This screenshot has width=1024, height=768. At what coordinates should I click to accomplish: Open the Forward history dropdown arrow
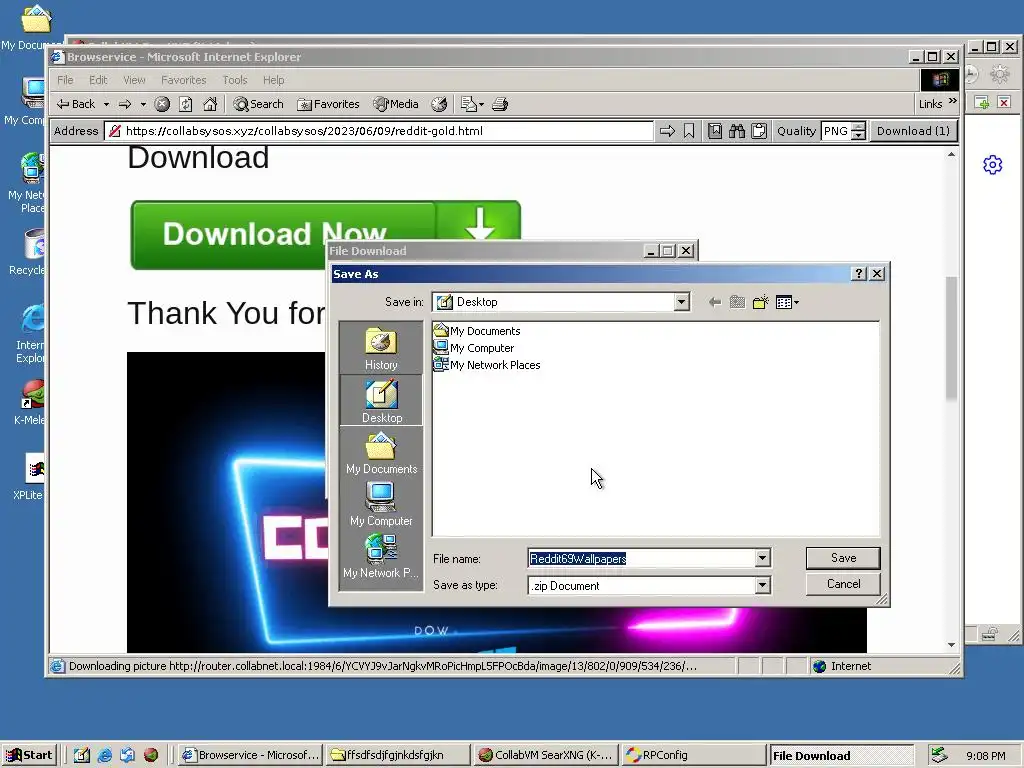tap(143, 104)
